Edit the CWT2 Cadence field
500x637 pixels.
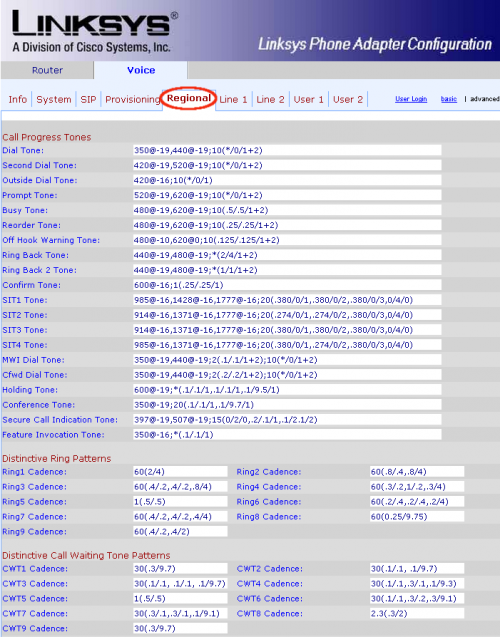[x=417, y=569]
